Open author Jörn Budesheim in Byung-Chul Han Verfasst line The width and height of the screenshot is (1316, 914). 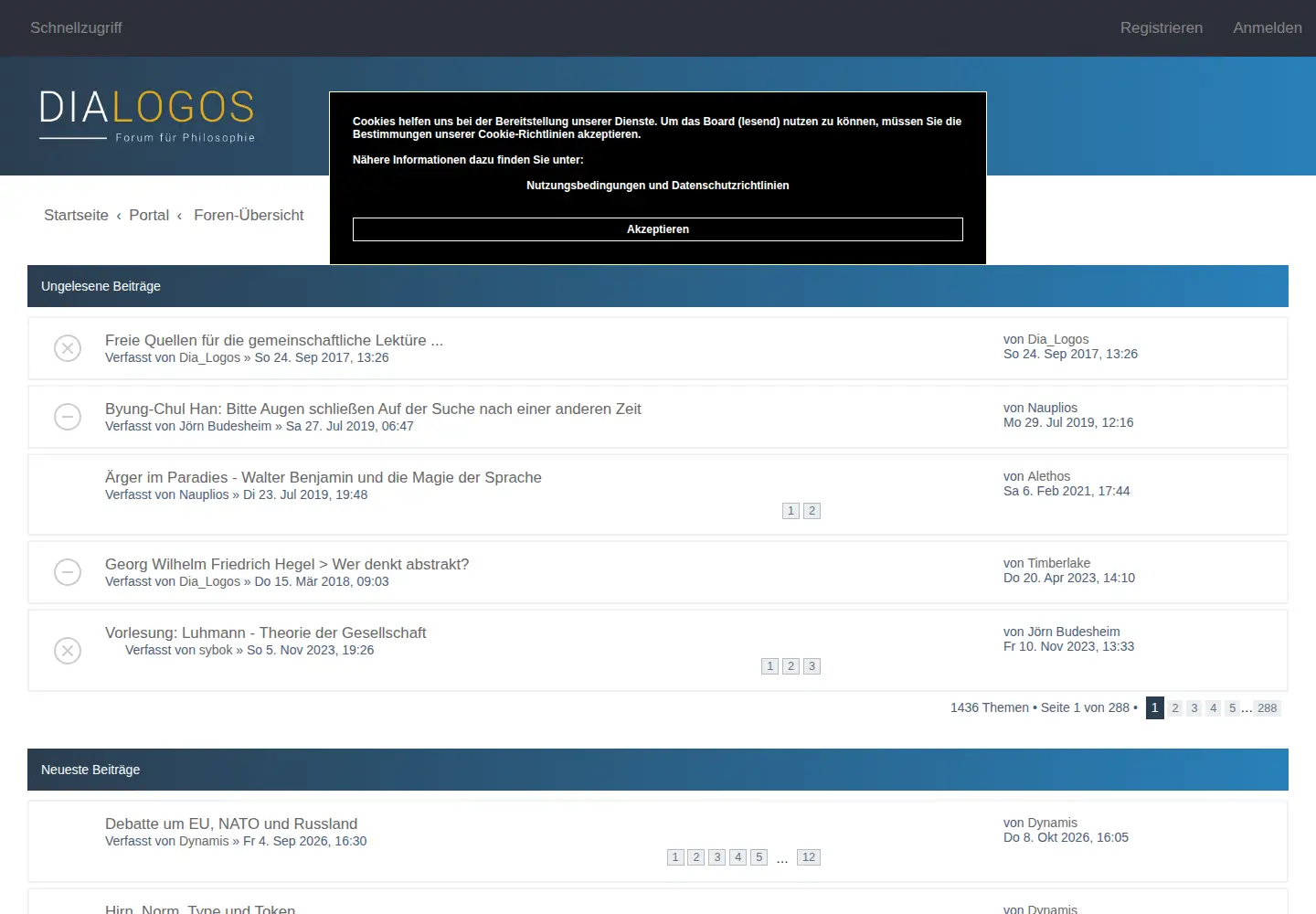pyautogui.click(x=225, y=426)
